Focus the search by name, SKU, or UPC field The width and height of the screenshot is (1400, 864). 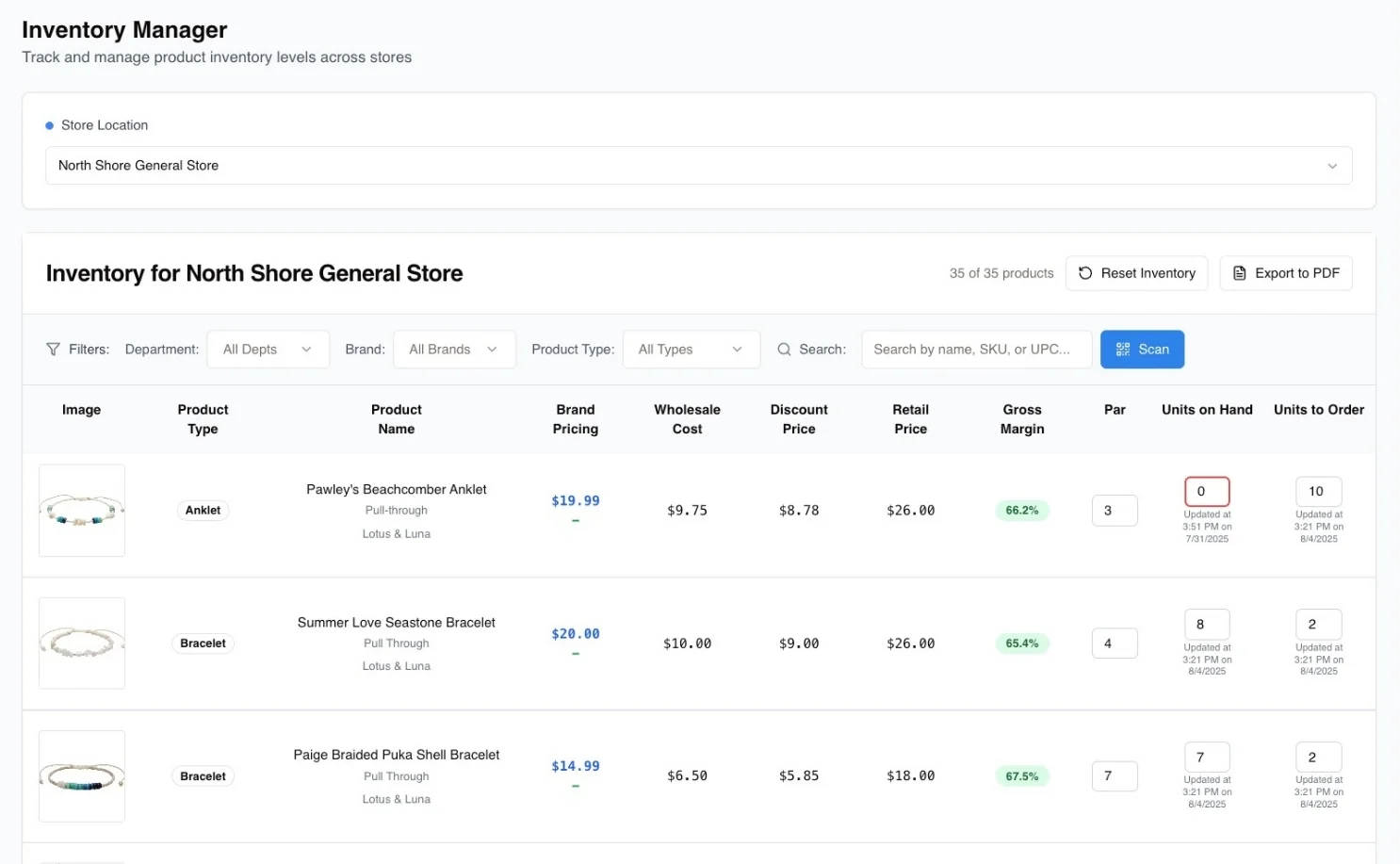tap(977, 350)
